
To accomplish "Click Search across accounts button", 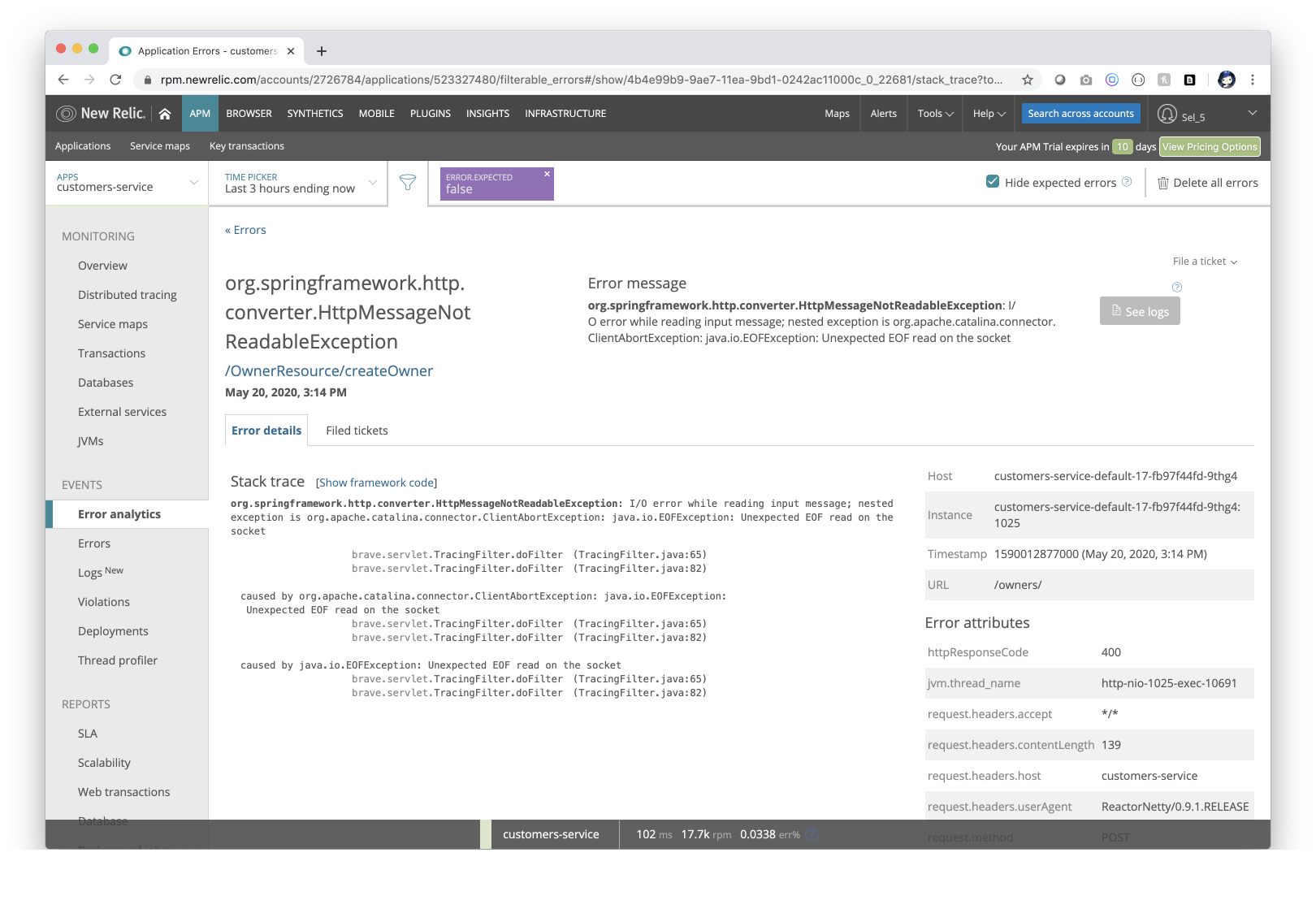I will (1081, 114).
